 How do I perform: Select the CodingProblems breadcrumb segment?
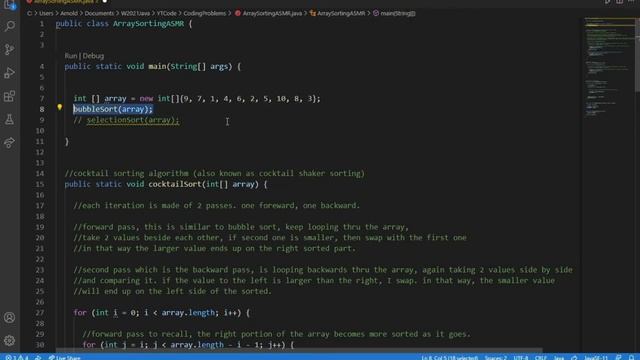point(204,13)
